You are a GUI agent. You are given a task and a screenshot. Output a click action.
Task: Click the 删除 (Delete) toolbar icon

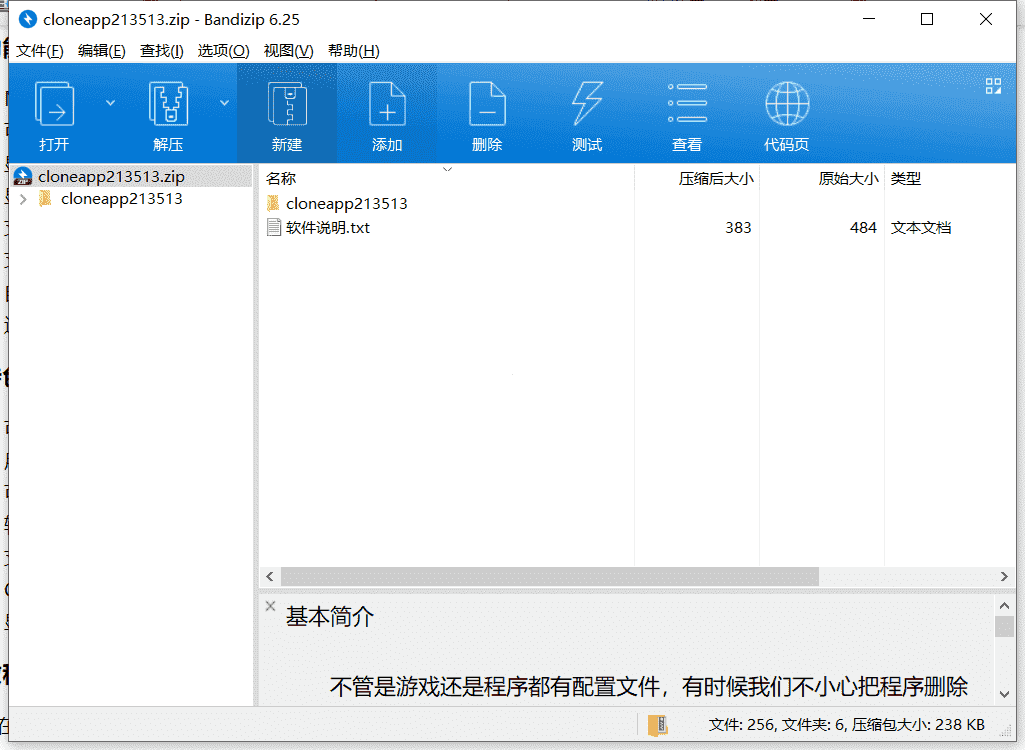coord(487,104)
